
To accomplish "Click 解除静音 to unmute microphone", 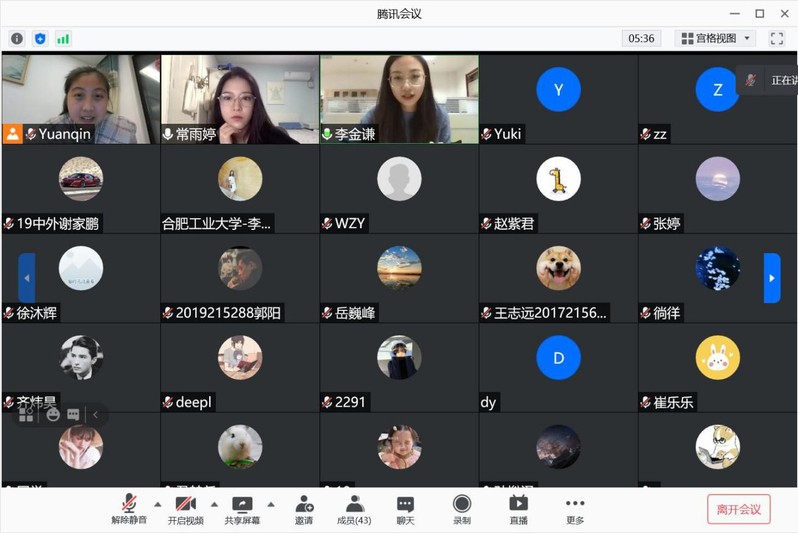I will [x=128, y=509].
